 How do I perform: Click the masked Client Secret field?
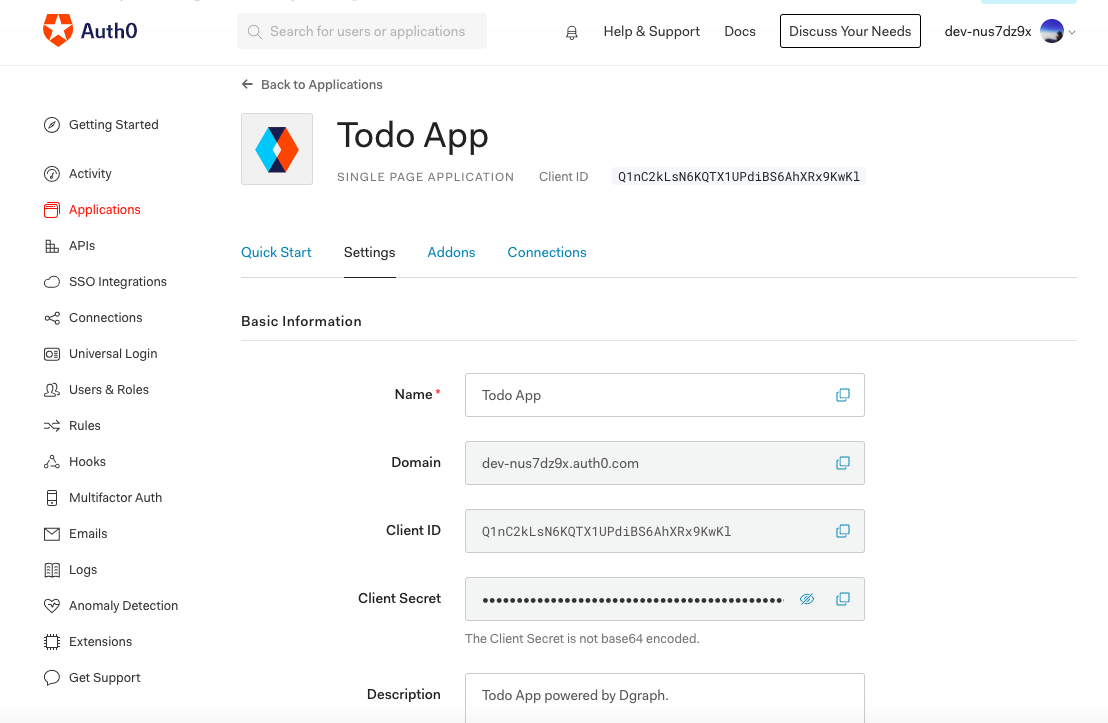click(664, 599)
